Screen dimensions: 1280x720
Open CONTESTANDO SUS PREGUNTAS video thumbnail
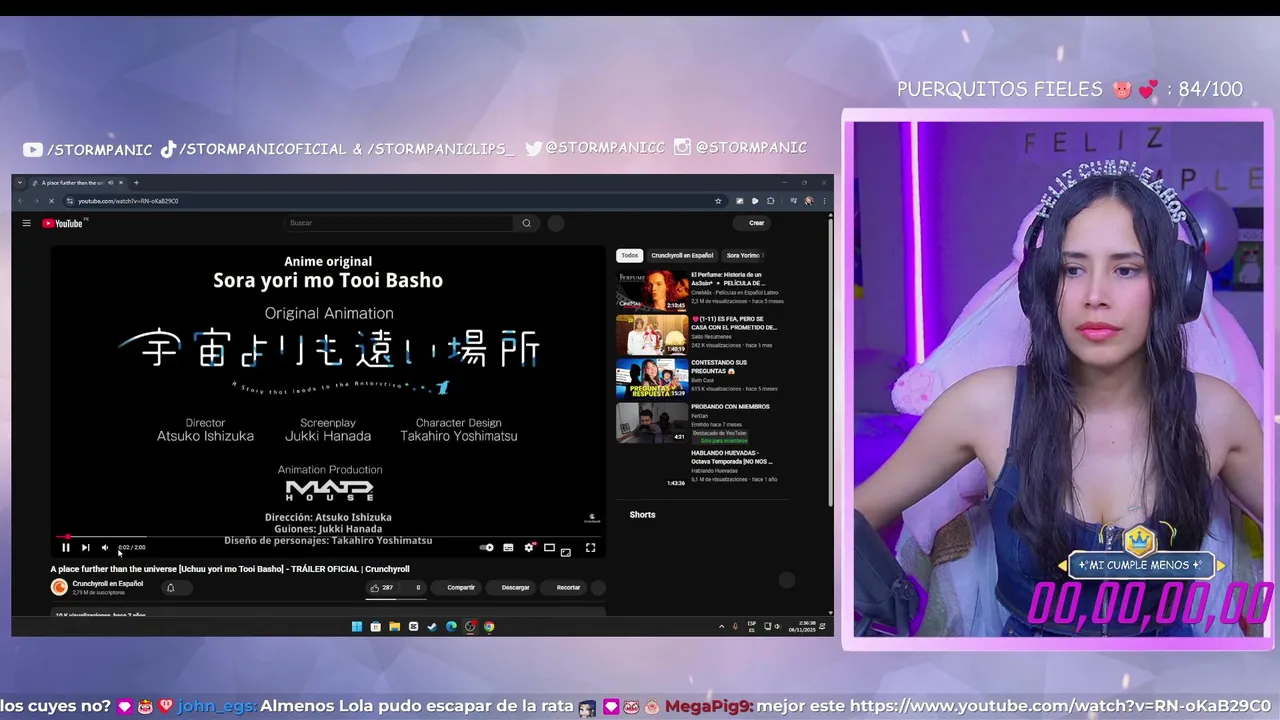pyautogui.click(x=652, y=378)
